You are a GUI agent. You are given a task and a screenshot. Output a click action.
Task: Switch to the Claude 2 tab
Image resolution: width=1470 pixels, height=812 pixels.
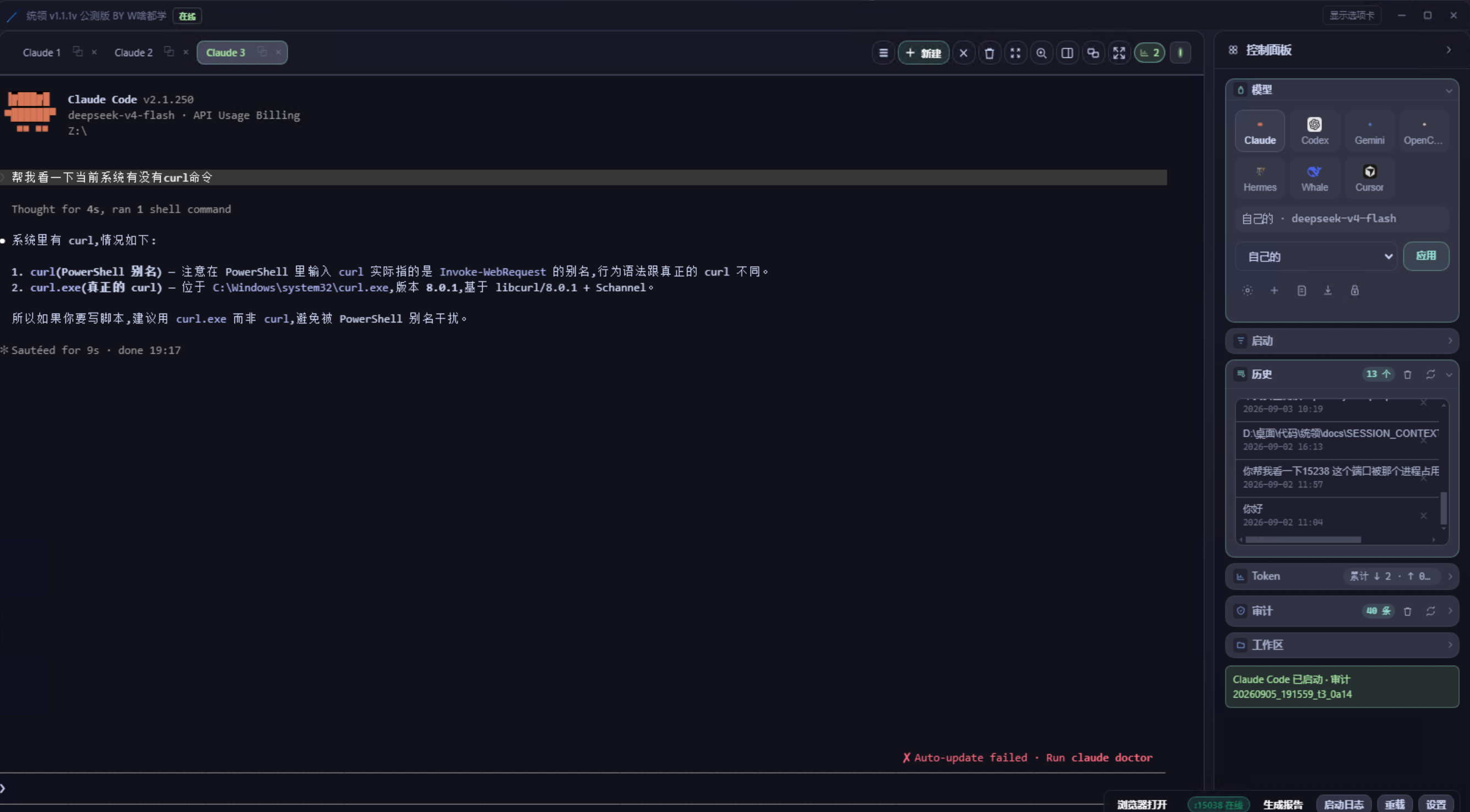coord(134,52)
